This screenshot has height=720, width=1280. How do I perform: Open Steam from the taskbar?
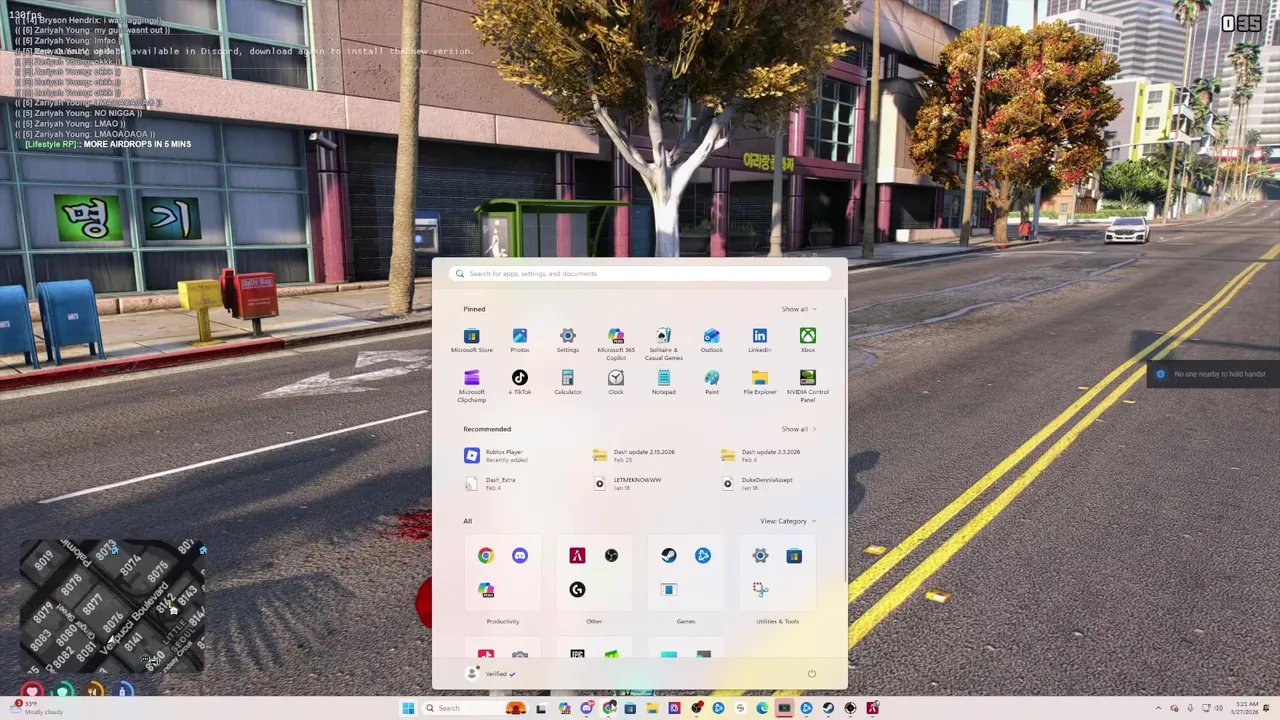pyautogui.click(x=828, y=708)
